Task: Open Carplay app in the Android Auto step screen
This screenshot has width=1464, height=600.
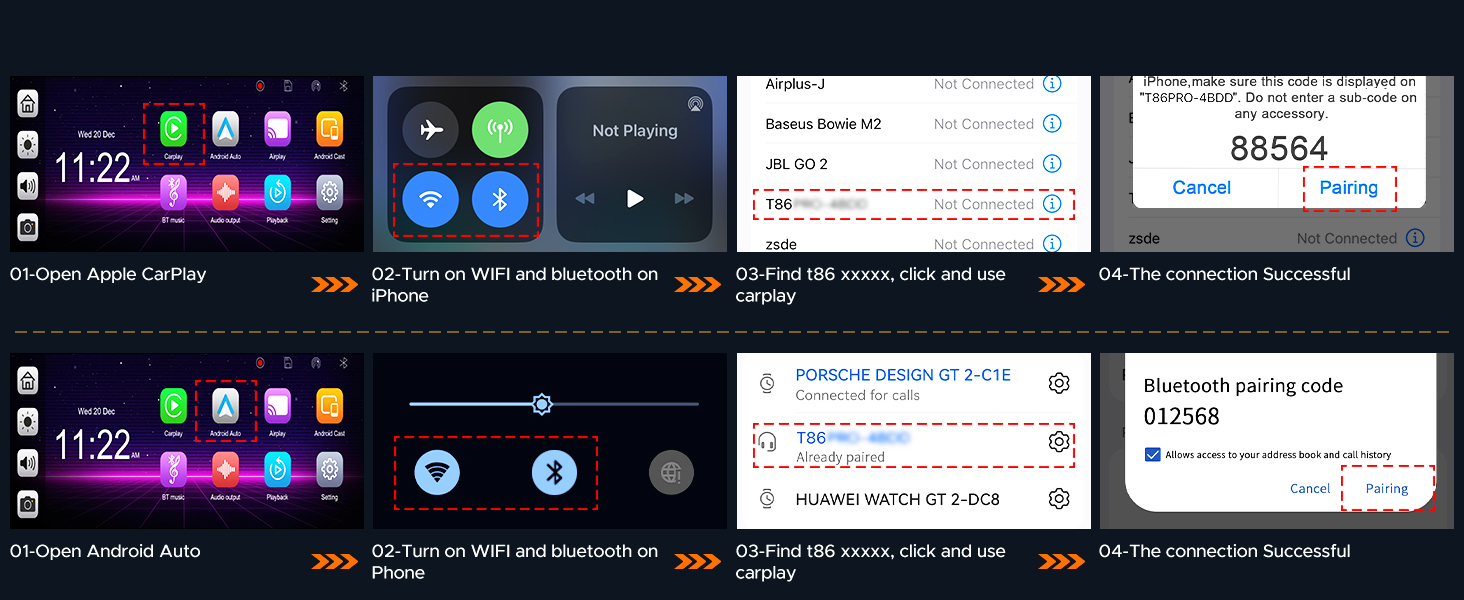Action: pyautogui.click(x=174, y=405)
